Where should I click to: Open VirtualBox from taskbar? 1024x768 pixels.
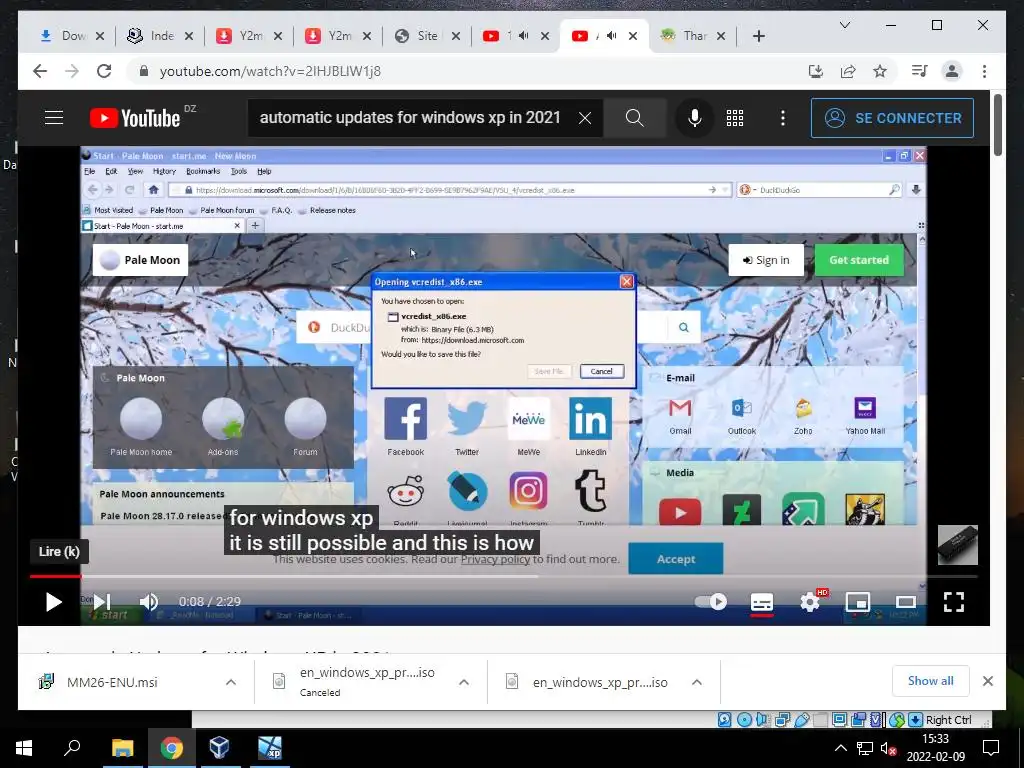click(219, 748)
